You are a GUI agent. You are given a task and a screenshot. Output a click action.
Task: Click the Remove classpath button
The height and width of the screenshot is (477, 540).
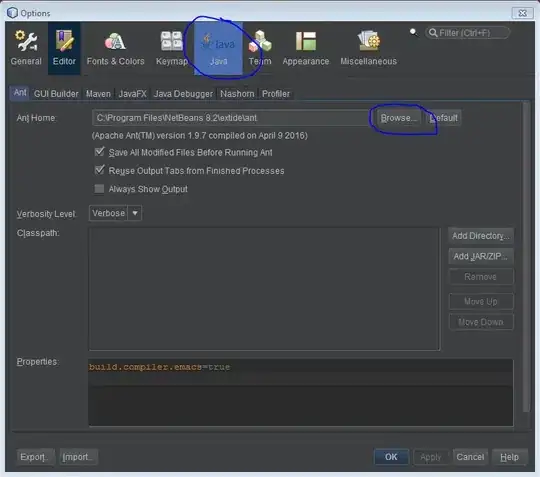click(x=481, y=277)
